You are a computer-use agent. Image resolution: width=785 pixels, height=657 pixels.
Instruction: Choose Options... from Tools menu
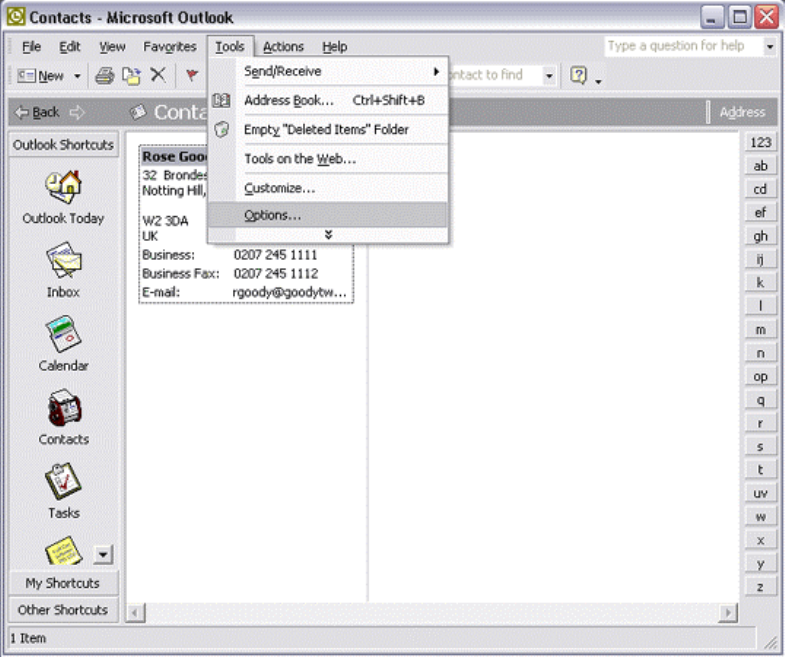pos(328,215)
